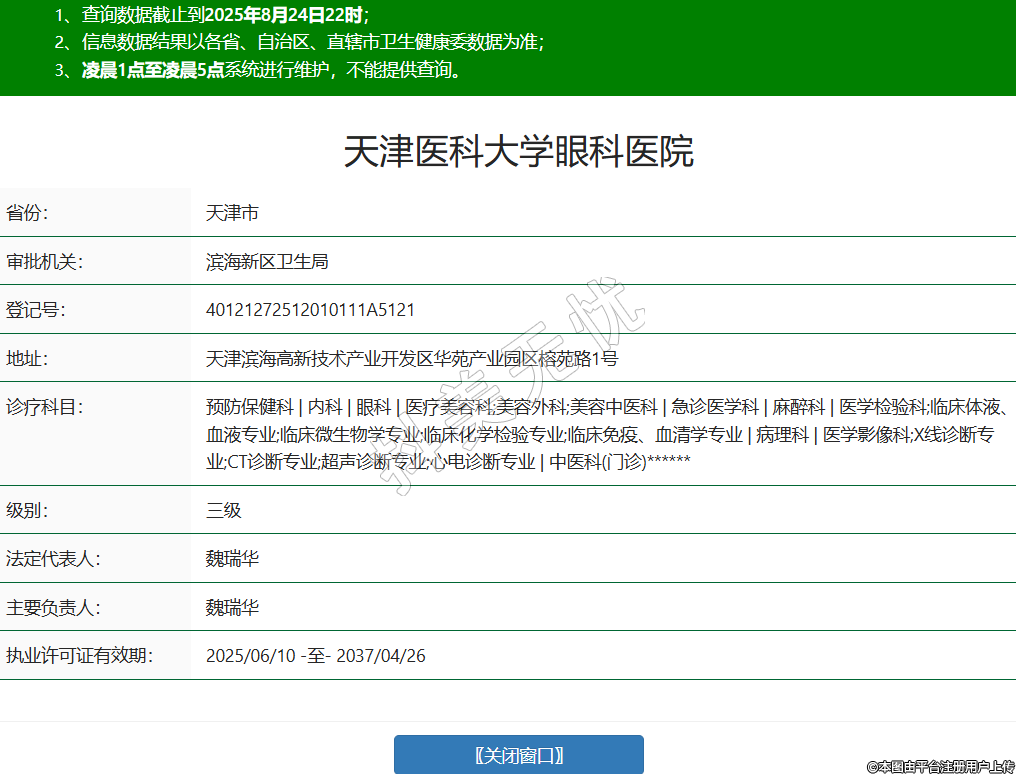Click the province value 天津市
The height and width of the screenshot is (774, 1016).
(x=232, y=213)
